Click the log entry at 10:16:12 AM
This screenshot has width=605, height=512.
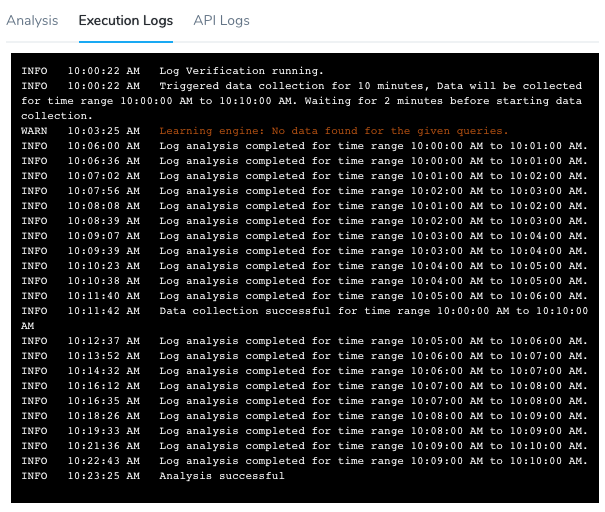304,386
